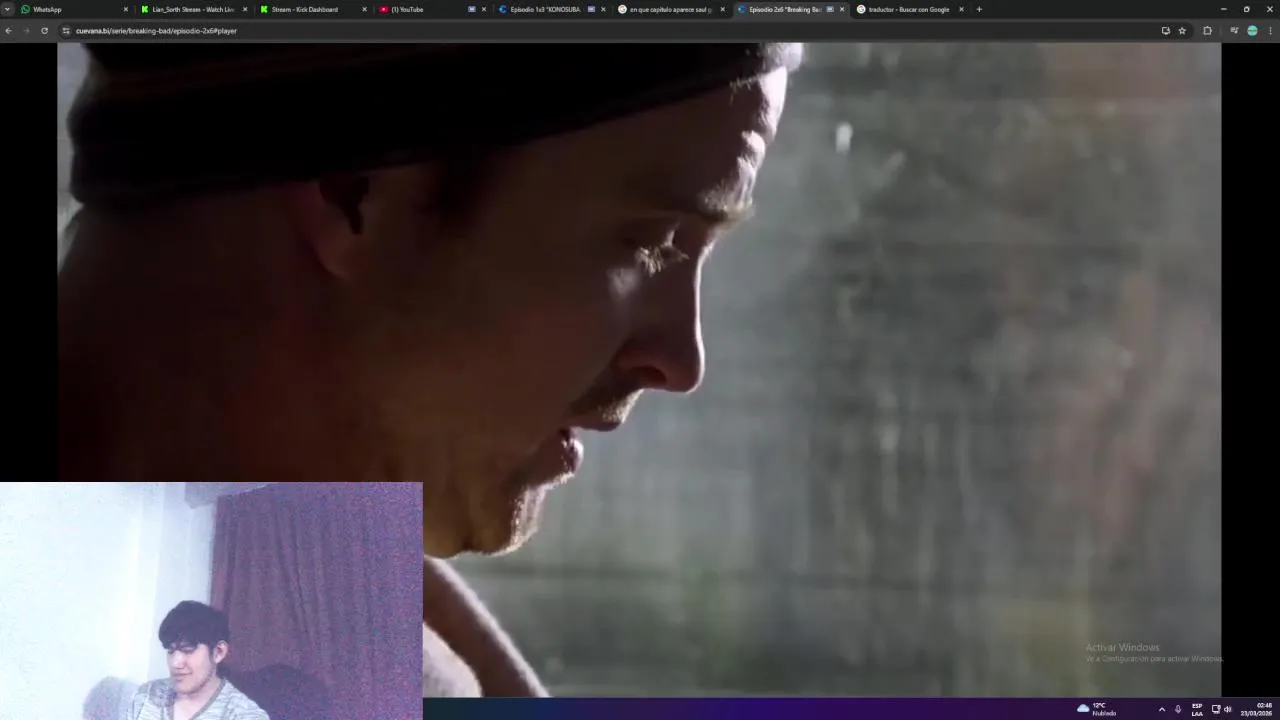Open the clock showing 02:48
The image size is (1280, 720).
click(x=1256, y=709)
